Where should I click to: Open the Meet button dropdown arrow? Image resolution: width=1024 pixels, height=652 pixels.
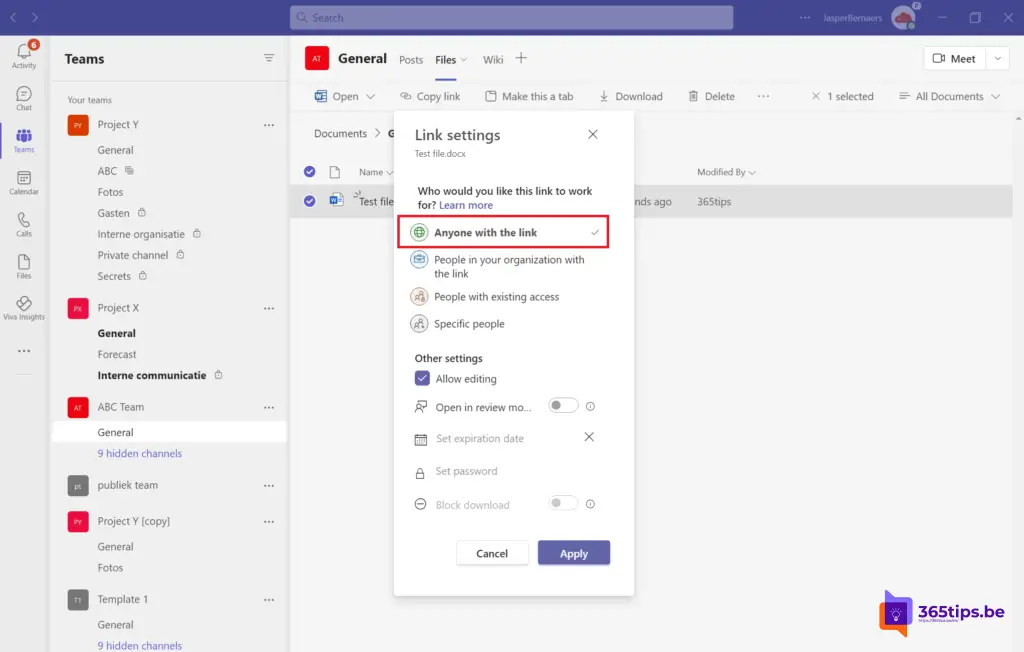[x=997, y=59]
